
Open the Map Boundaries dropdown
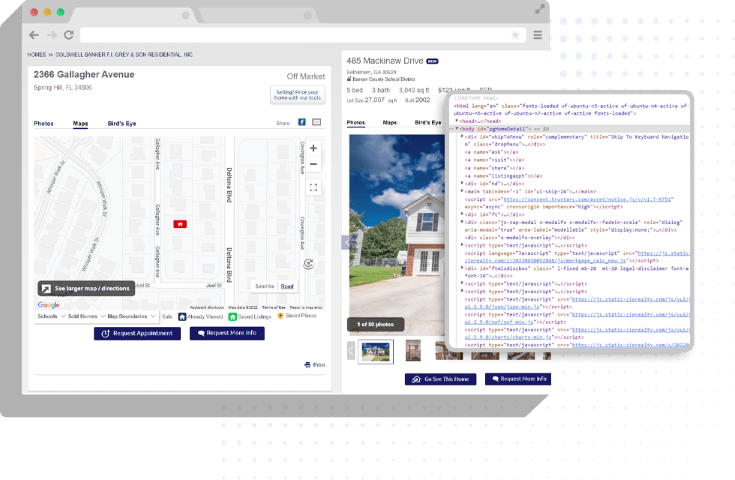131,316
